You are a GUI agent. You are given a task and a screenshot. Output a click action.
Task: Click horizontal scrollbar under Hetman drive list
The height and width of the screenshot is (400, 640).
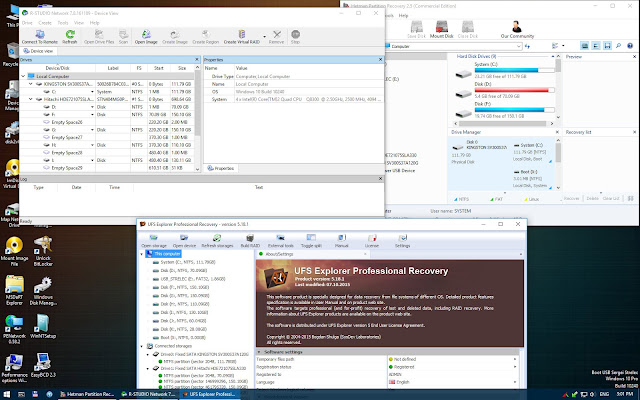pos(504,123)
